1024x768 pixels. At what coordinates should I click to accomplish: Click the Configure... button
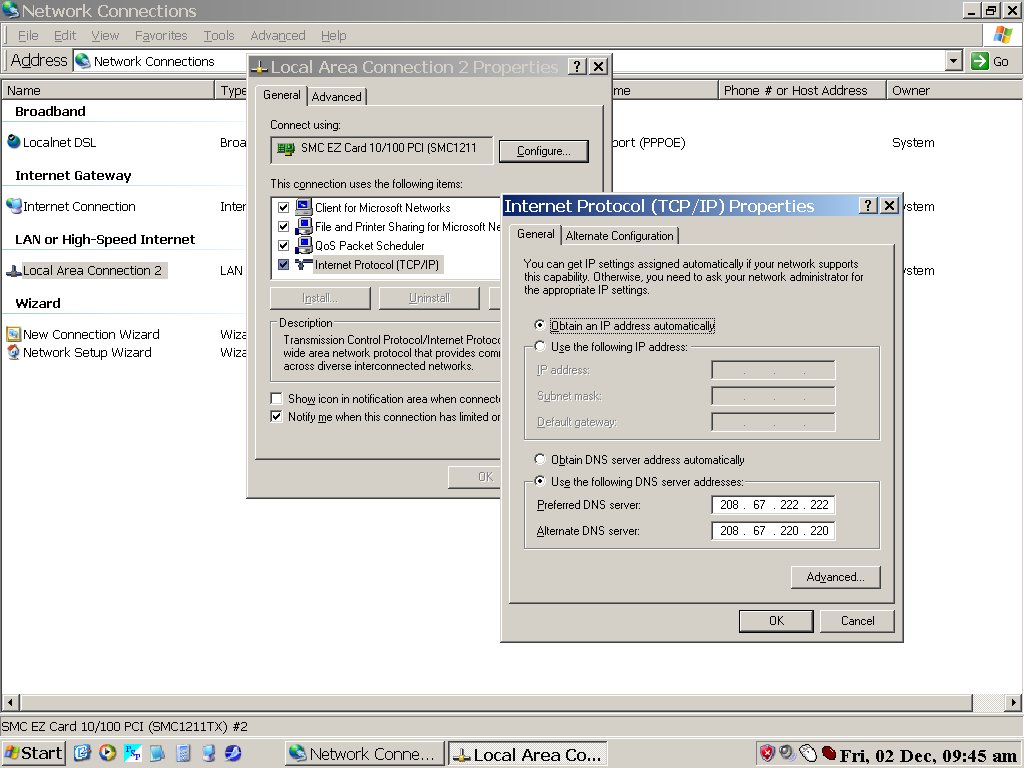543,151
